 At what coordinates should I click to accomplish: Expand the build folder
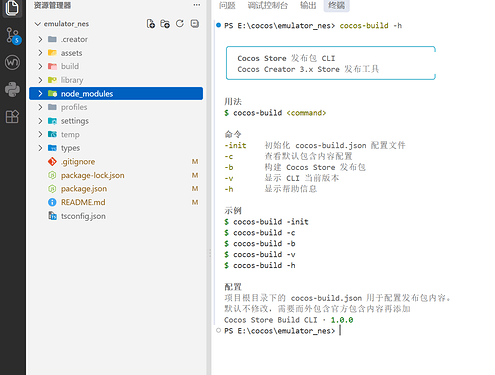pyautogui.click(x=40, y=66)
